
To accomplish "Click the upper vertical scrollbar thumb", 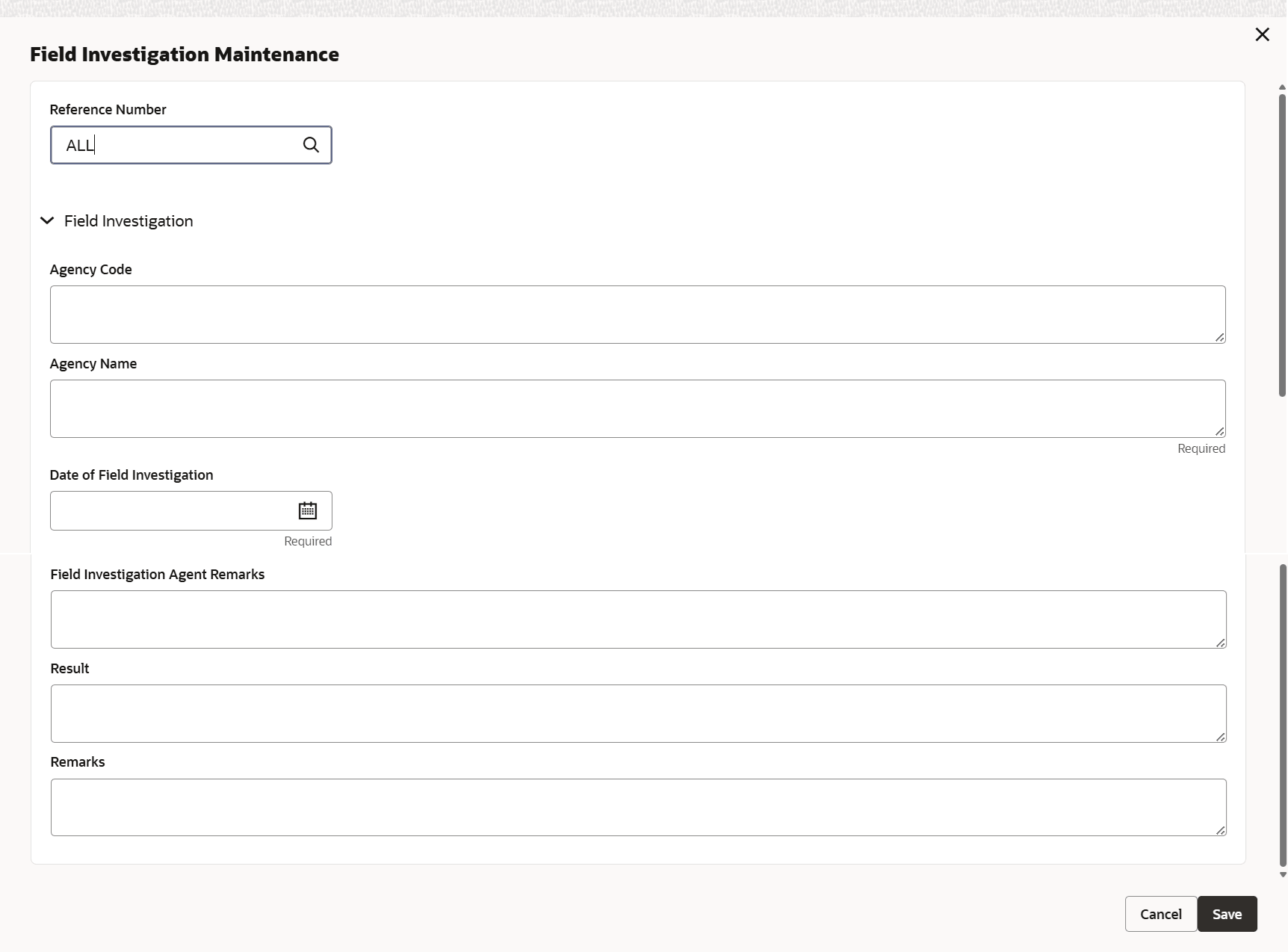I will pos(1283,245).
